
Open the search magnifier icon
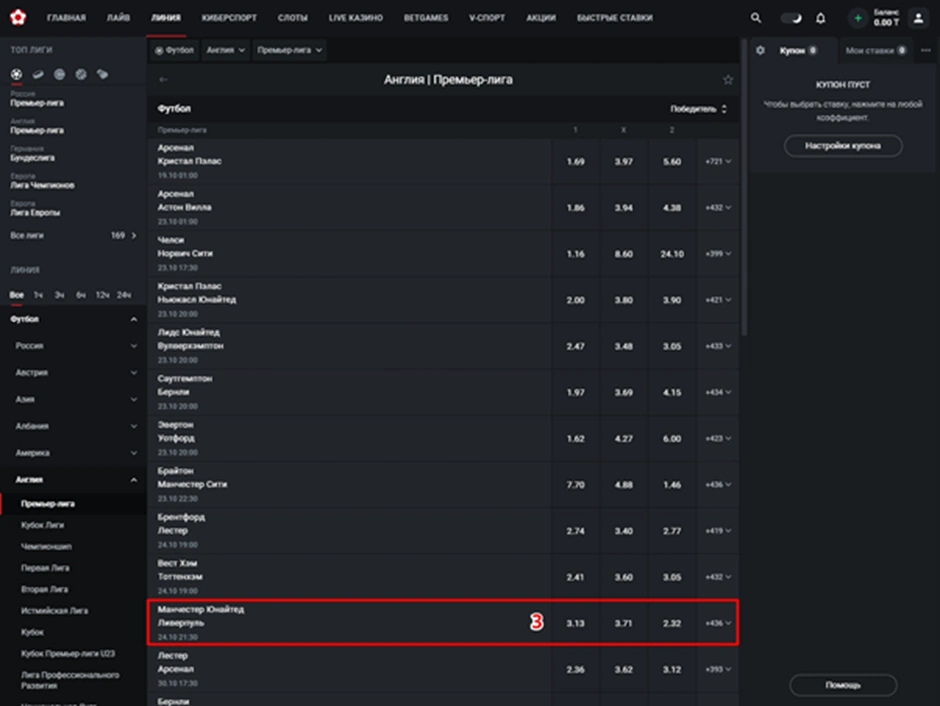pyautogui.click(x=756, y=18)
